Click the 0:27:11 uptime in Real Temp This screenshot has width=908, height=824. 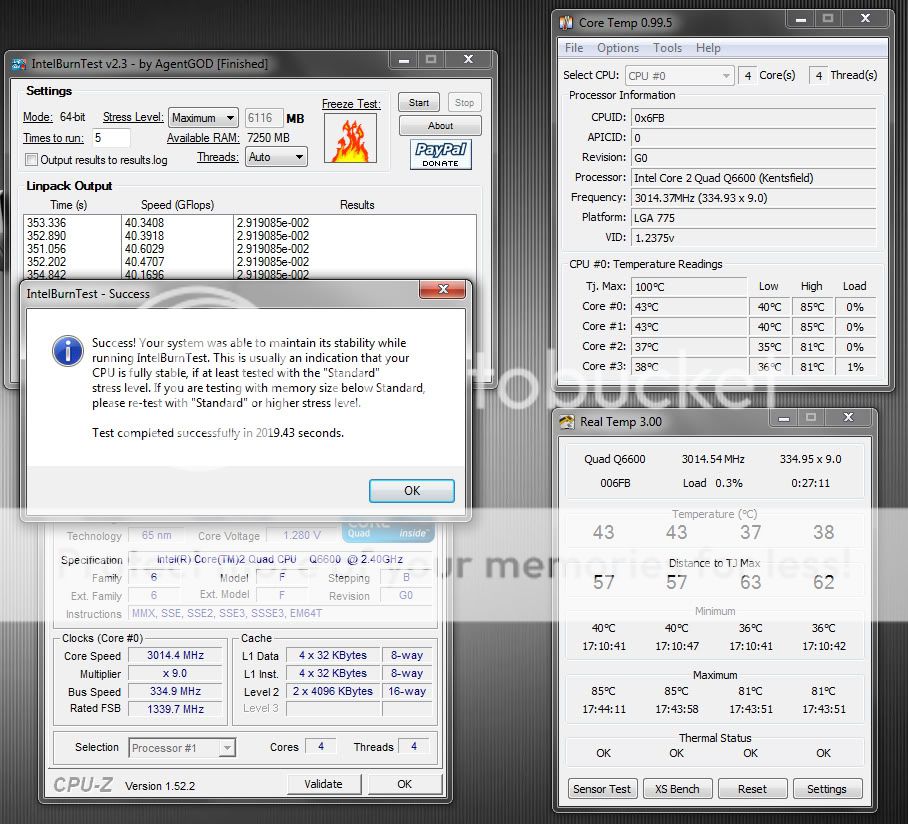[810, 483]
